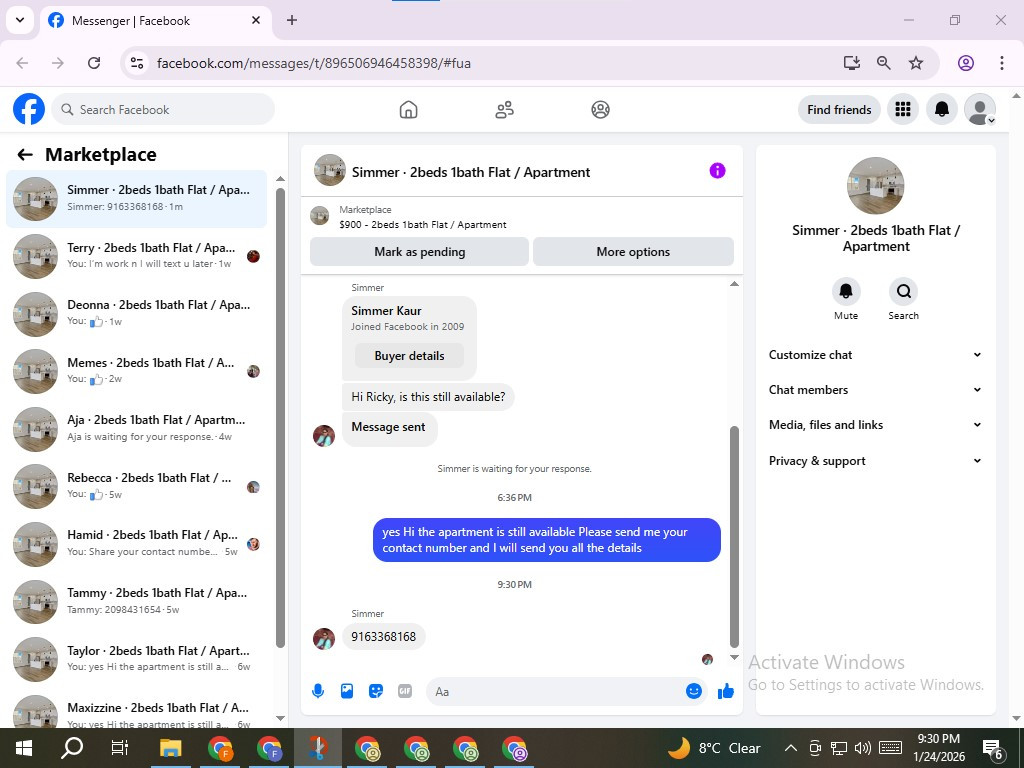1024x768 pixels.
Task: Open the account profile avatar menu
Action: [980, 109]
